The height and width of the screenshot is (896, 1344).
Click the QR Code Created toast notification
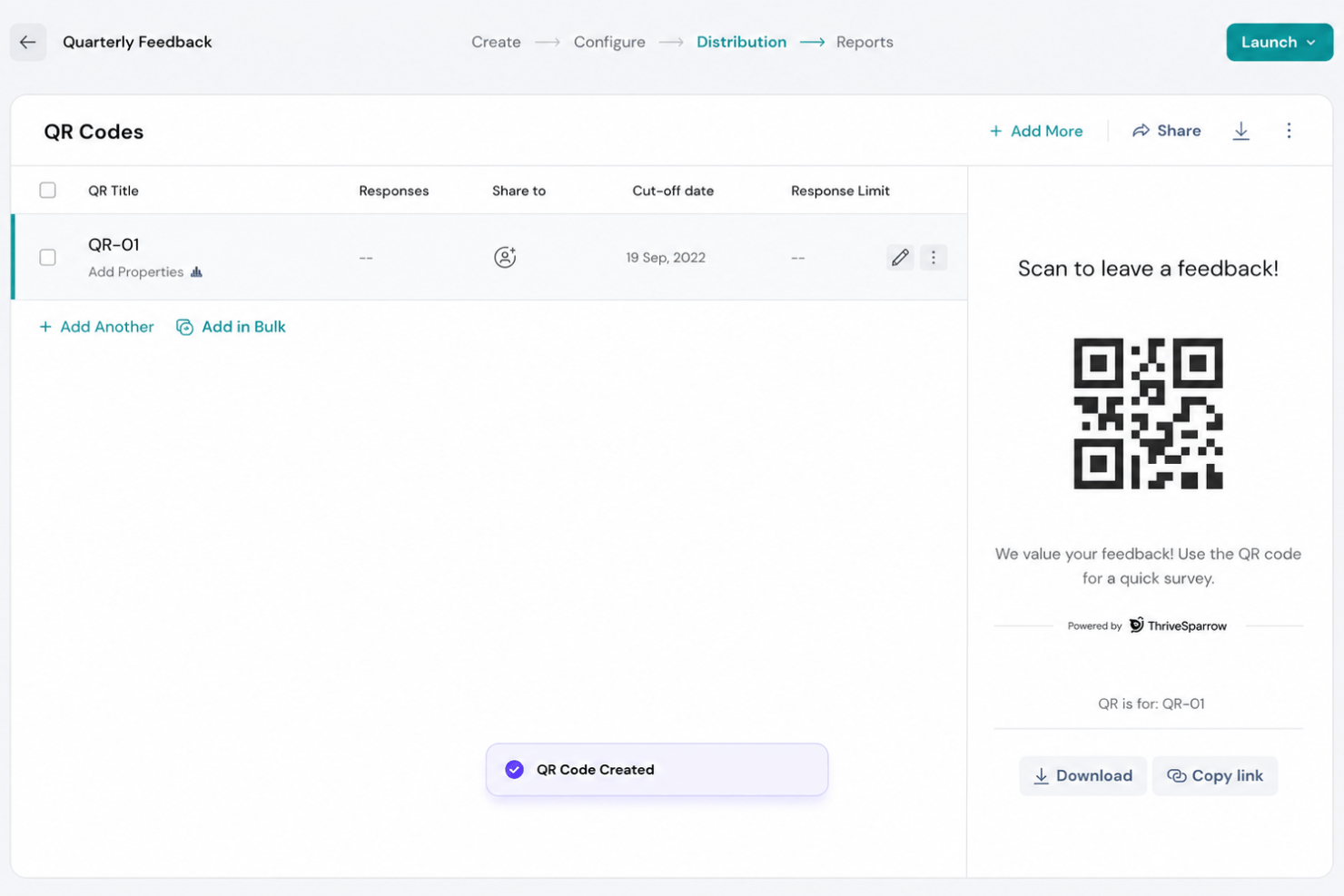(657, 770)
